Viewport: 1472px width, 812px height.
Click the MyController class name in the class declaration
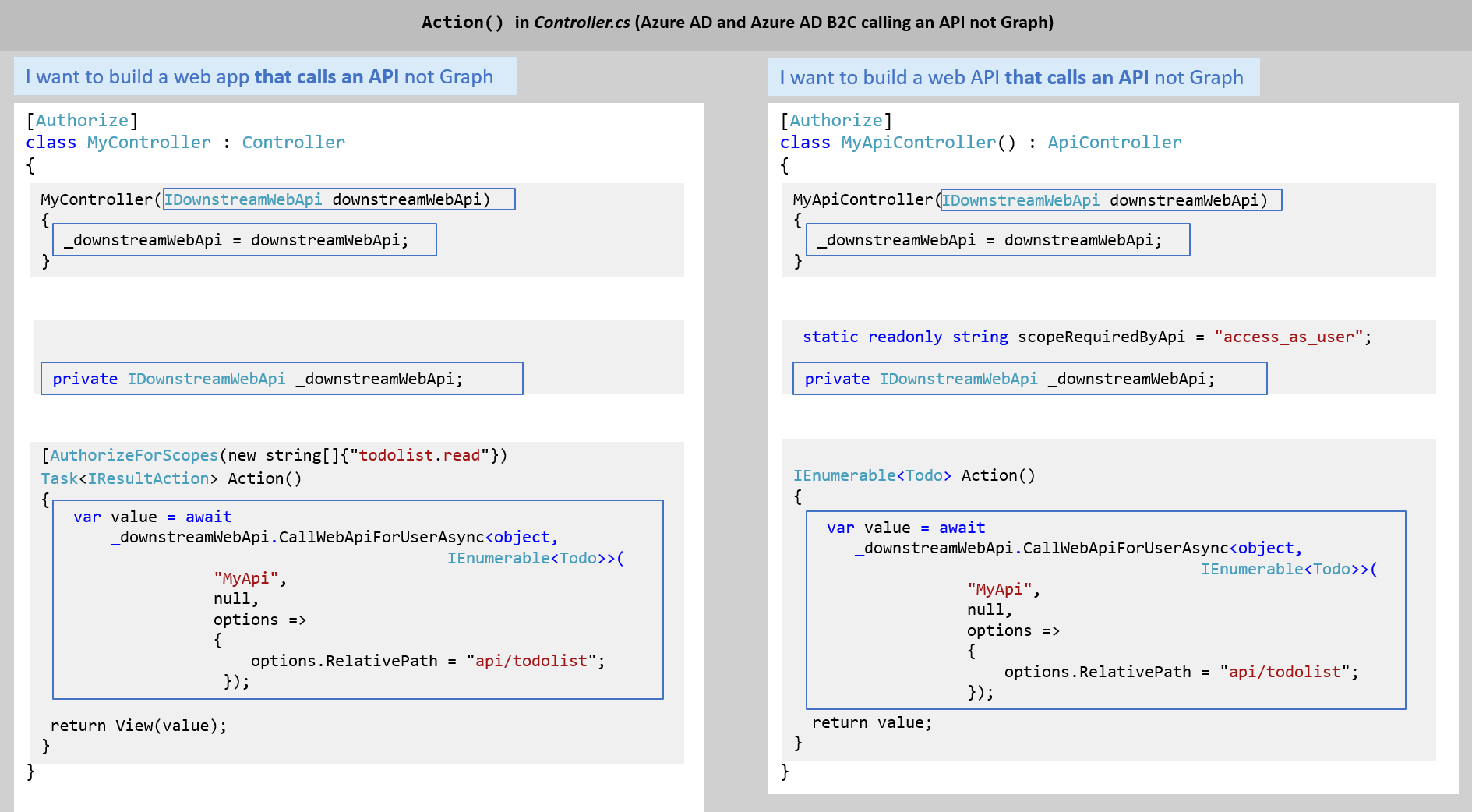149,142
